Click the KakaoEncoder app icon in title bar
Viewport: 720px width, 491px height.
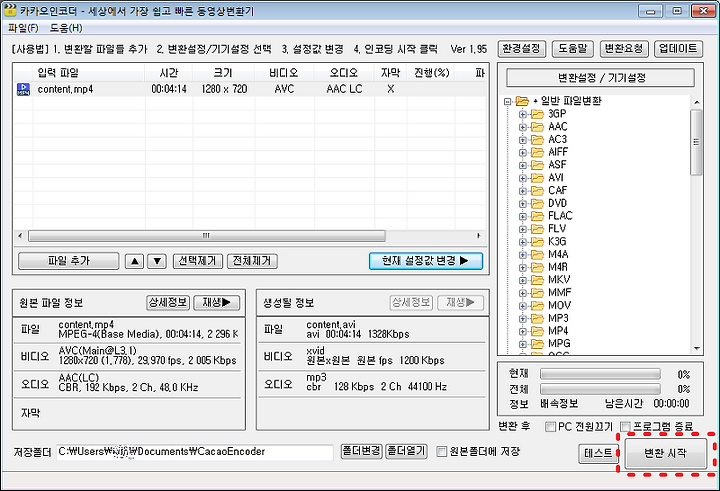point(9,10)
